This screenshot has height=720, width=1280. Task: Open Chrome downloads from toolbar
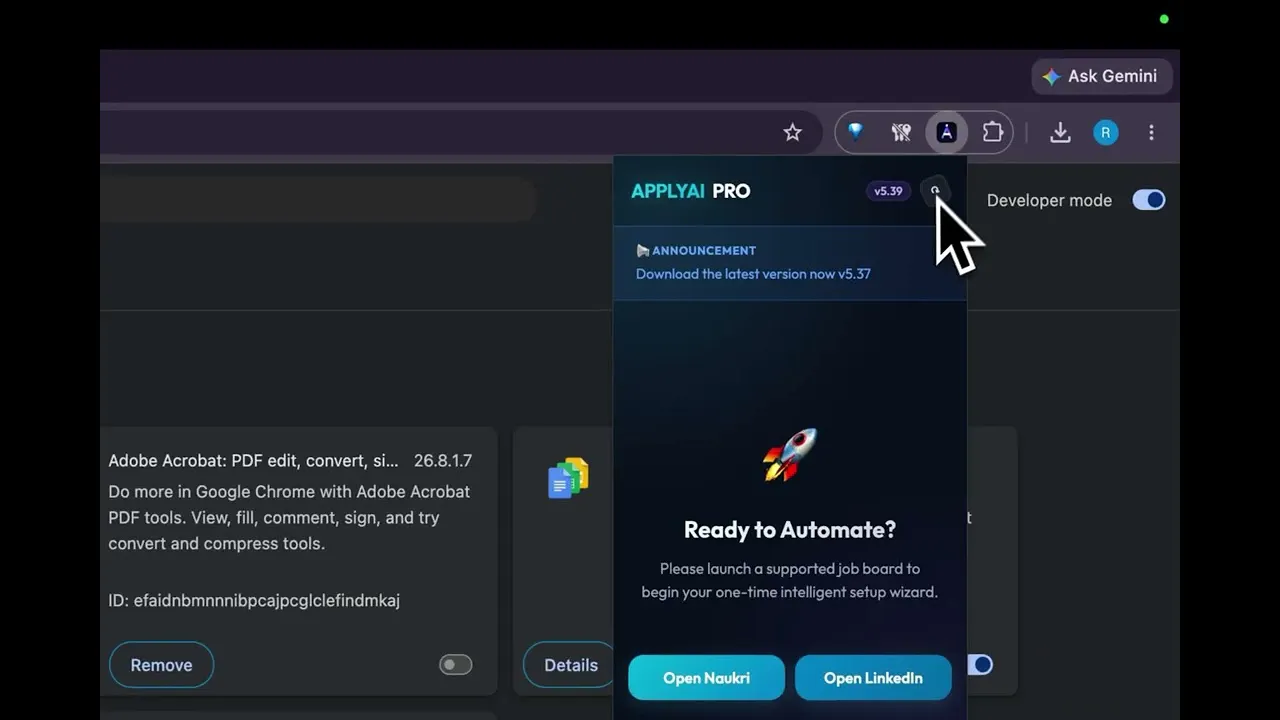[x=1060, y=132]
